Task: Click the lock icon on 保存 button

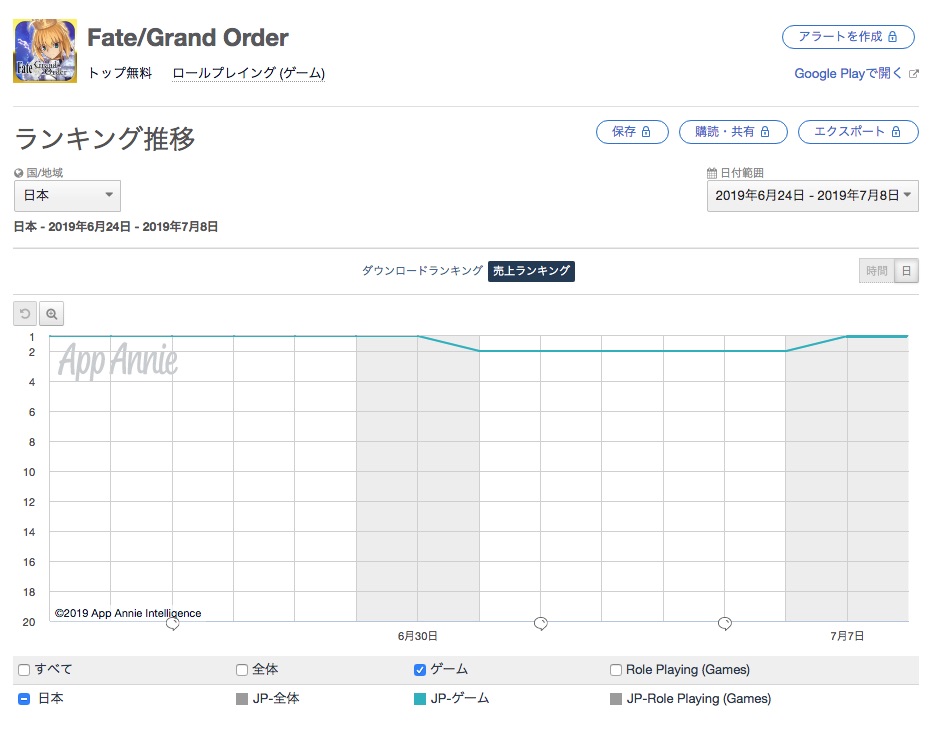Action: [646, 132]
